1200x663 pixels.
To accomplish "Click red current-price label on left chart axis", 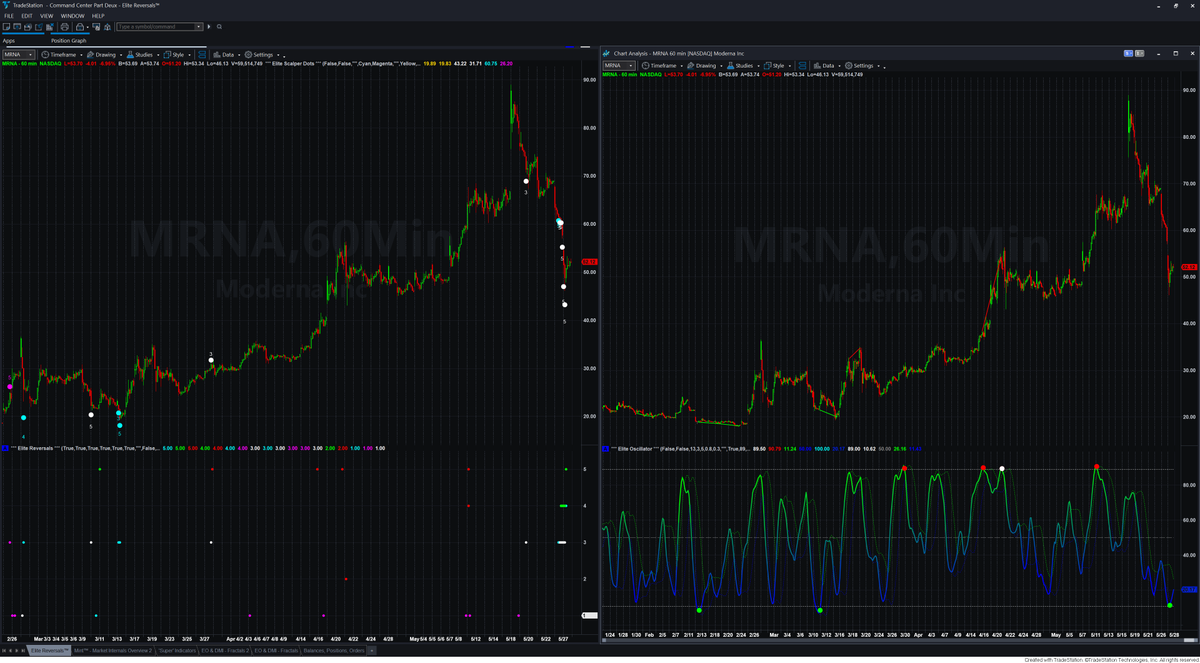I will click(x=589, y=262).
